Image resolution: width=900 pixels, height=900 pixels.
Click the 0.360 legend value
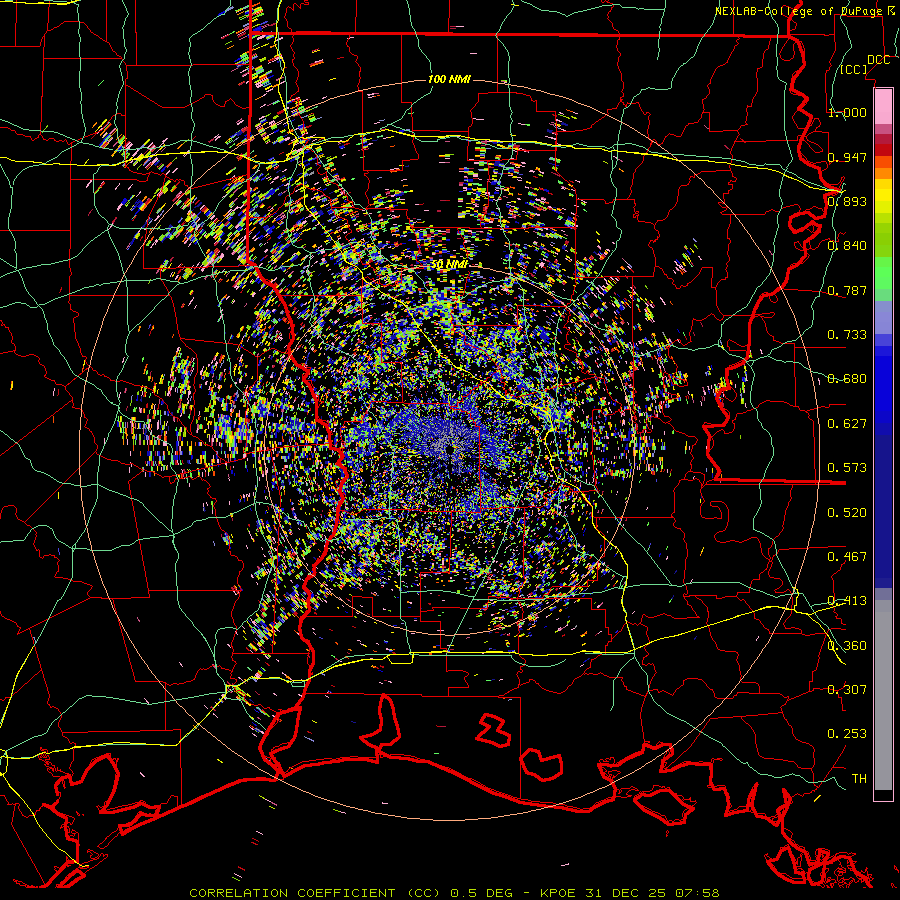(x=847, y=646)
